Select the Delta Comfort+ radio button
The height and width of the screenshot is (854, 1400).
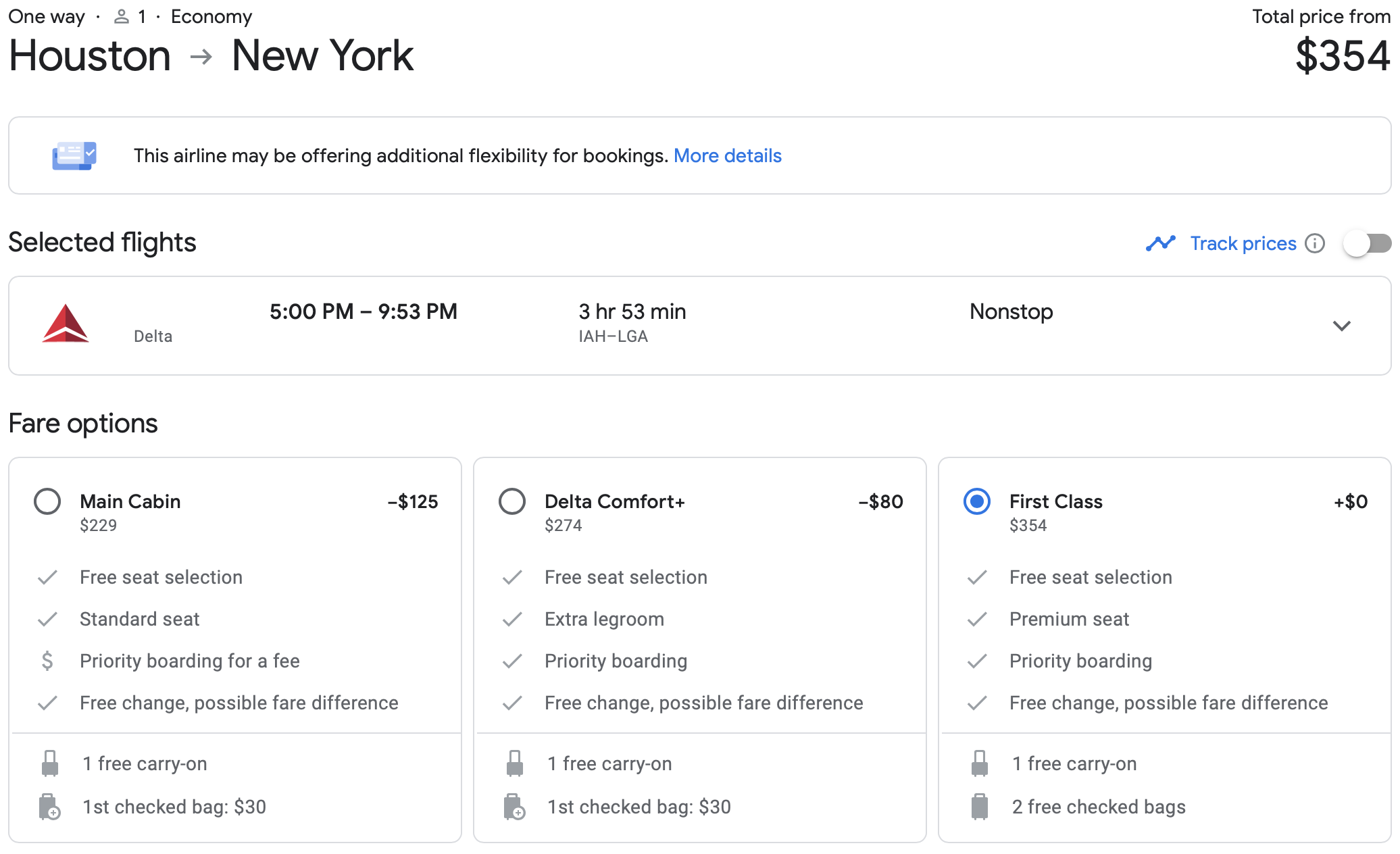click(x=511, y=501)
